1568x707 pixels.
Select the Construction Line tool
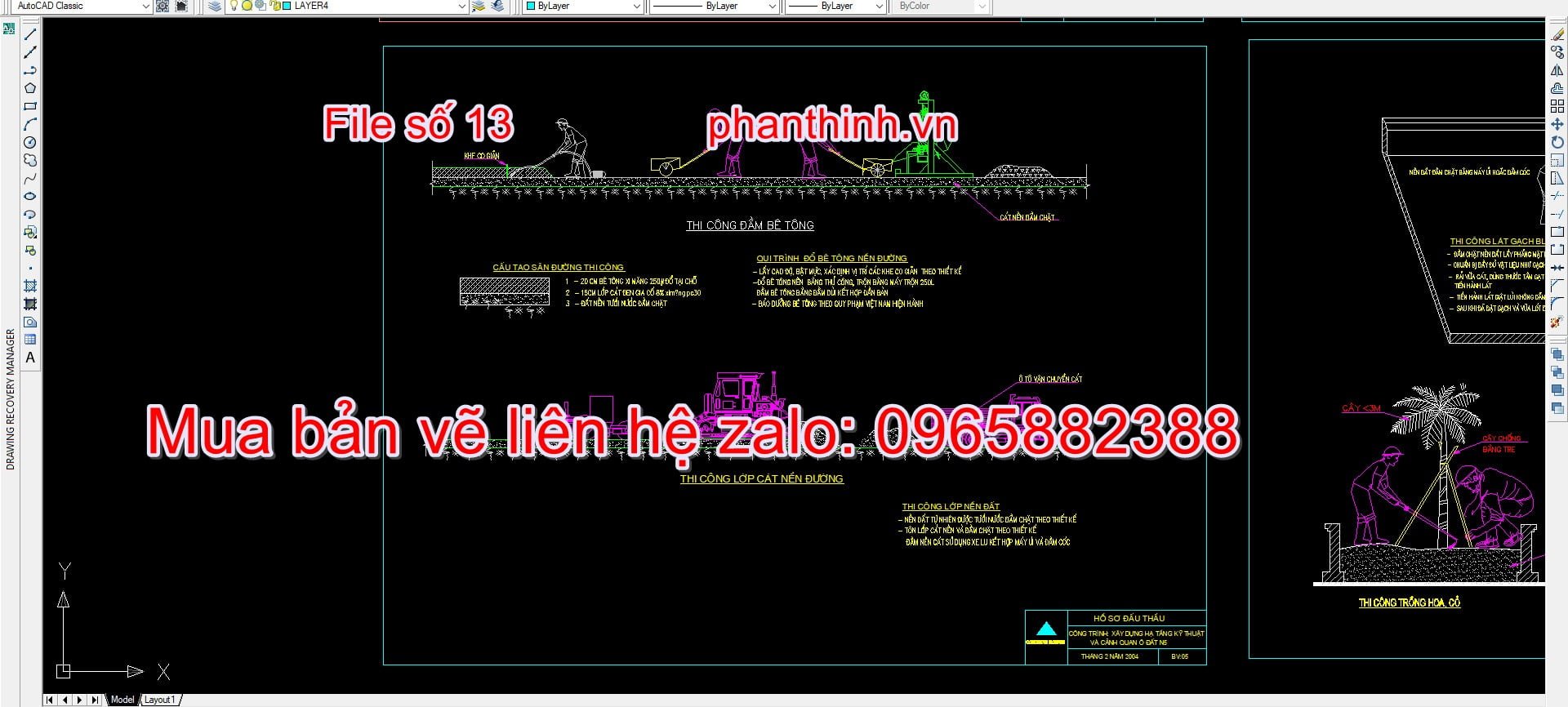coord(30,52)
